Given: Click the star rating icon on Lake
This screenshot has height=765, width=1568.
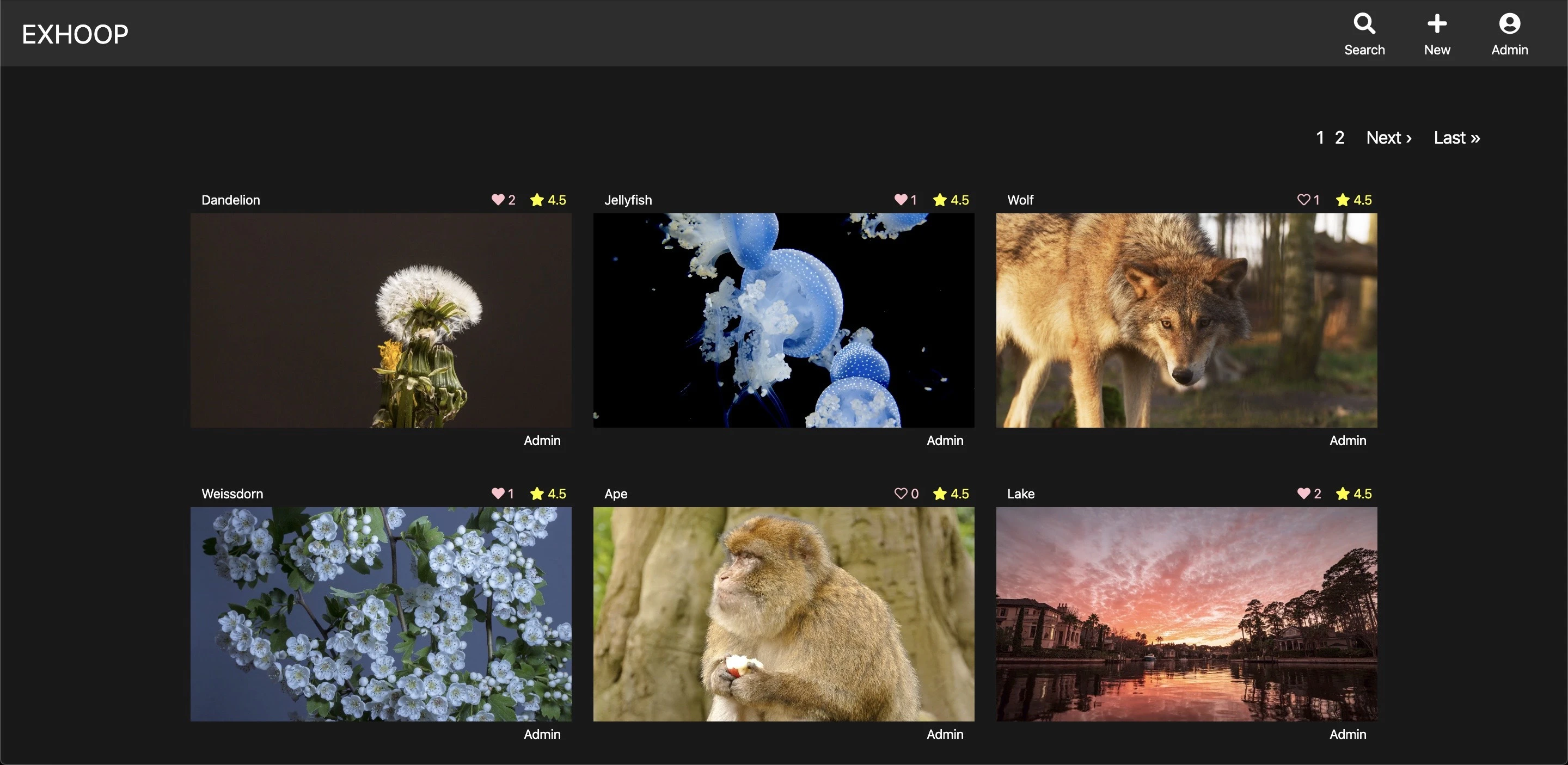Looking at the screenshot, I should [1342, 493].
